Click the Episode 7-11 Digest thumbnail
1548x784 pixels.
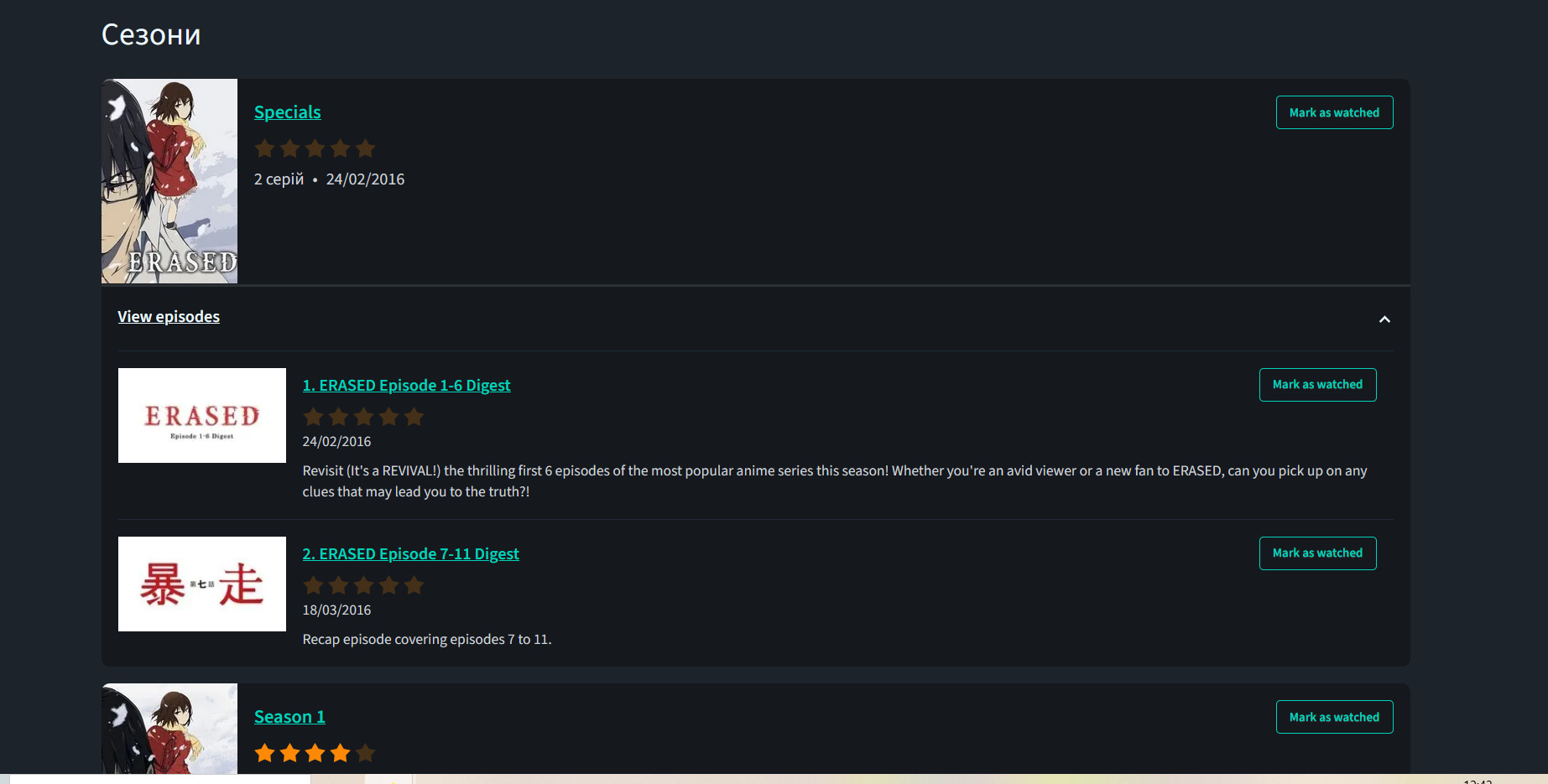pos(202,584)
